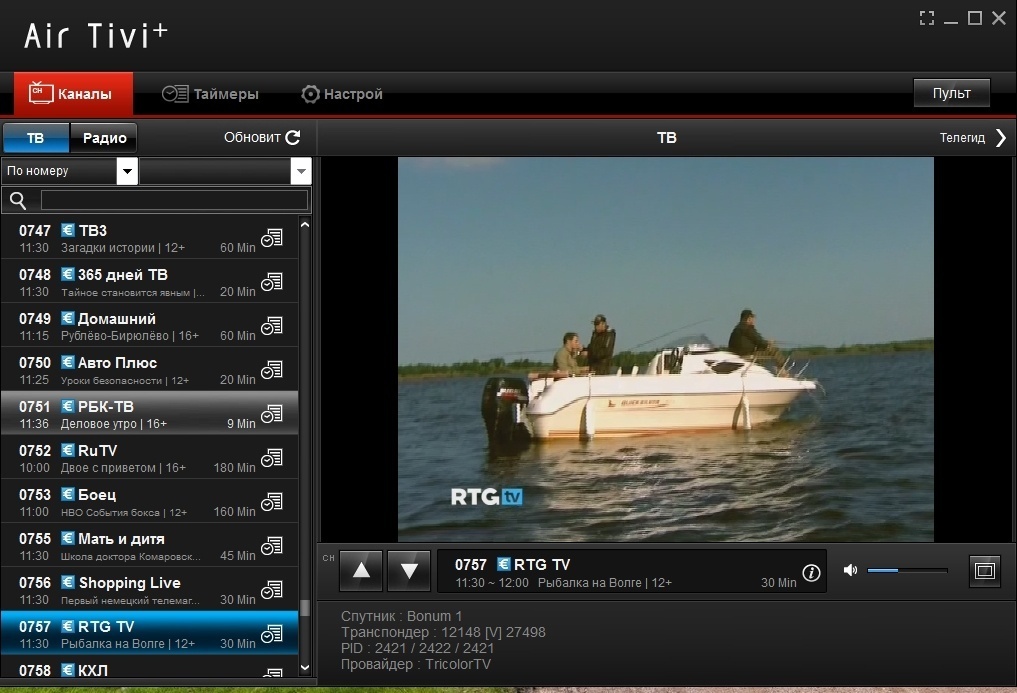
Task: Set a timer for РБК-ТВ
Action: click(272, 414)
